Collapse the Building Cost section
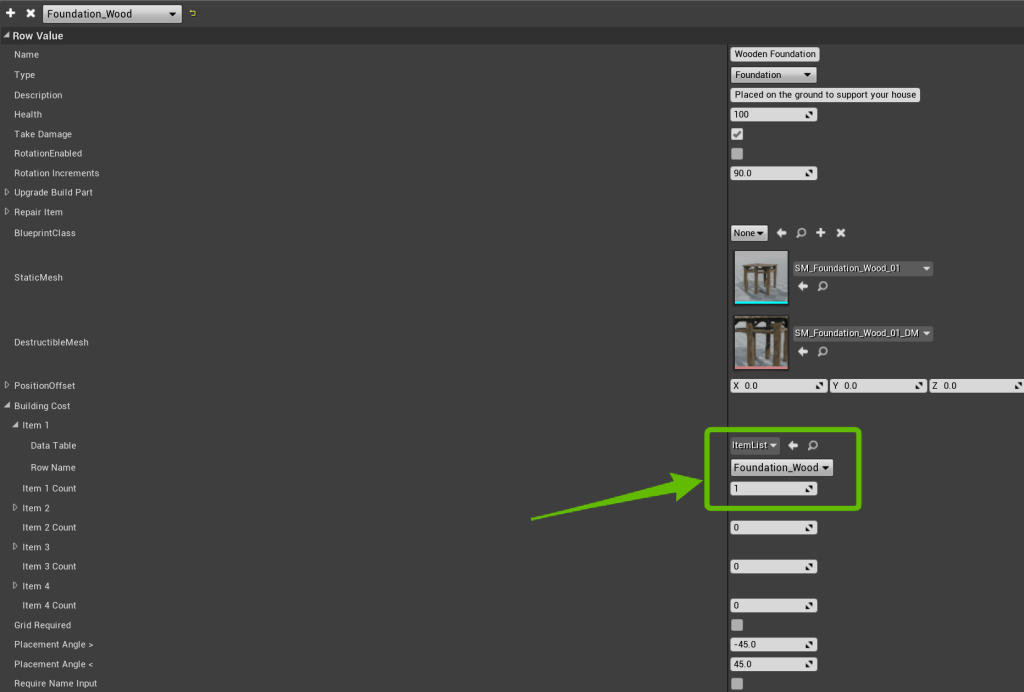This screenshot has height=692, width=1024. point(7,405)
